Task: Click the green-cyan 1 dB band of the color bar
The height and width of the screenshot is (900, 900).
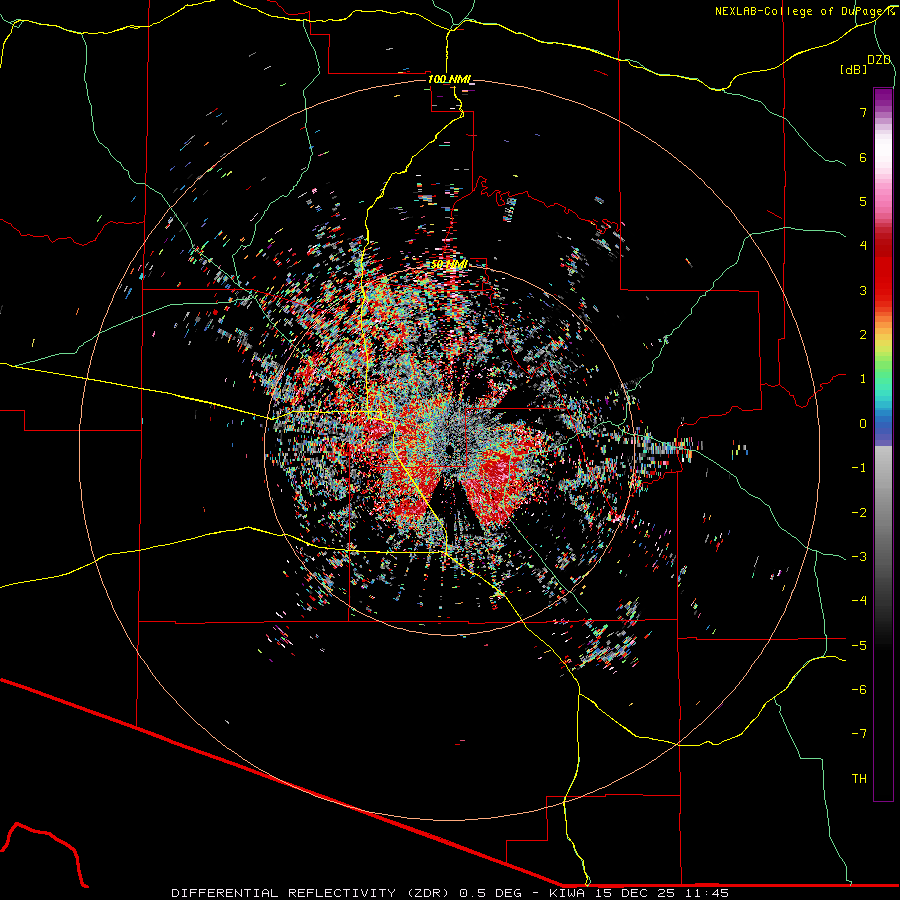Action: pyautogui.click(x=883, y=379)
